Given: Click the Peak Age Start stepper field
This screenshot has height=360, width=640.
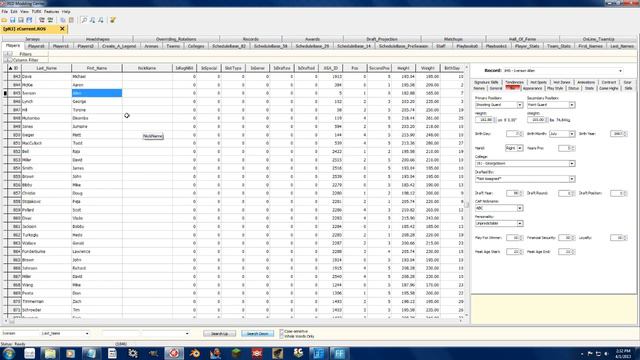Looking at the screenshot, I should tap(514, 252).
